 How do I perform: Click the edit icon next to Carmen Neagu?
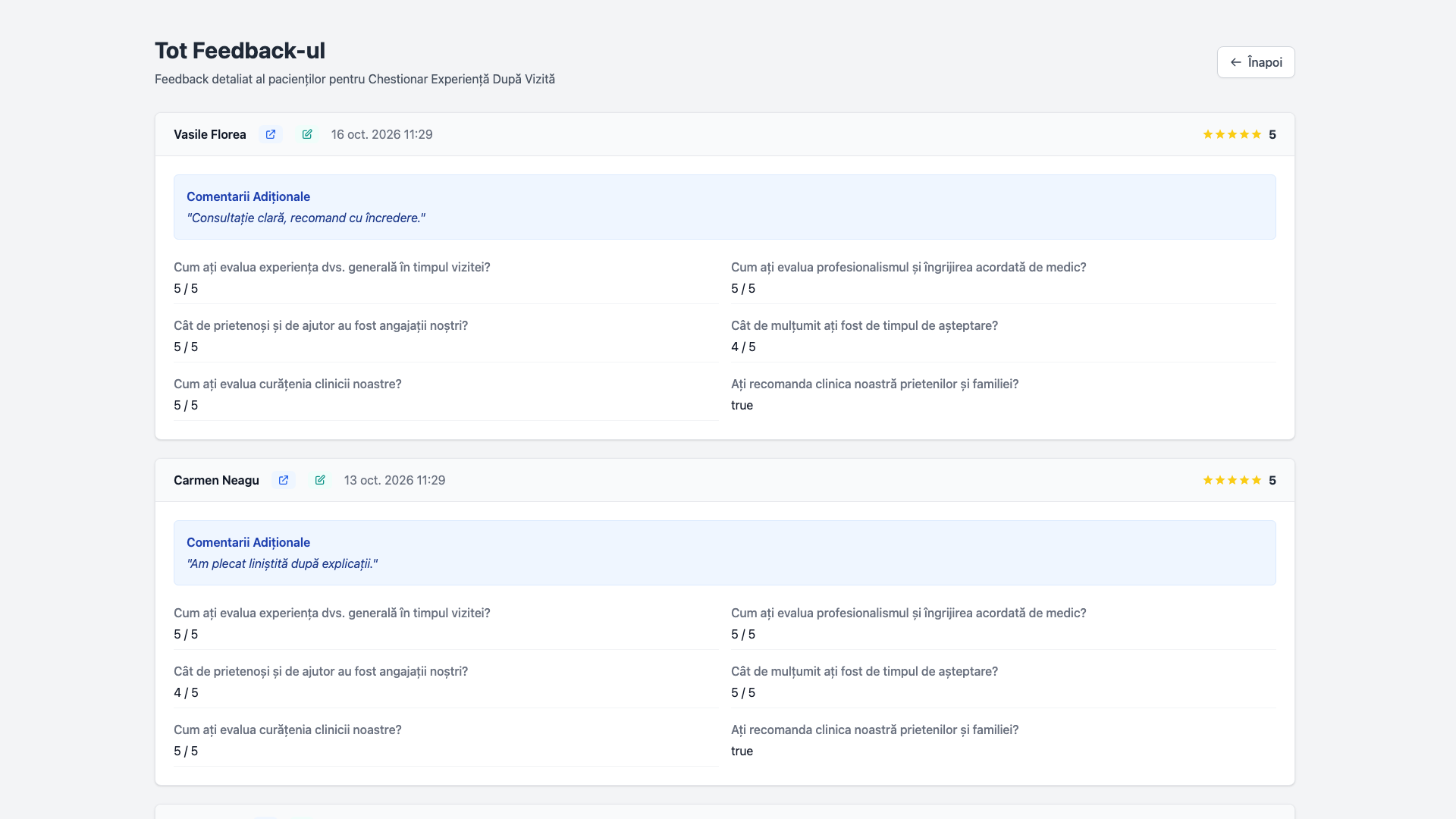(x=320, y=480)
